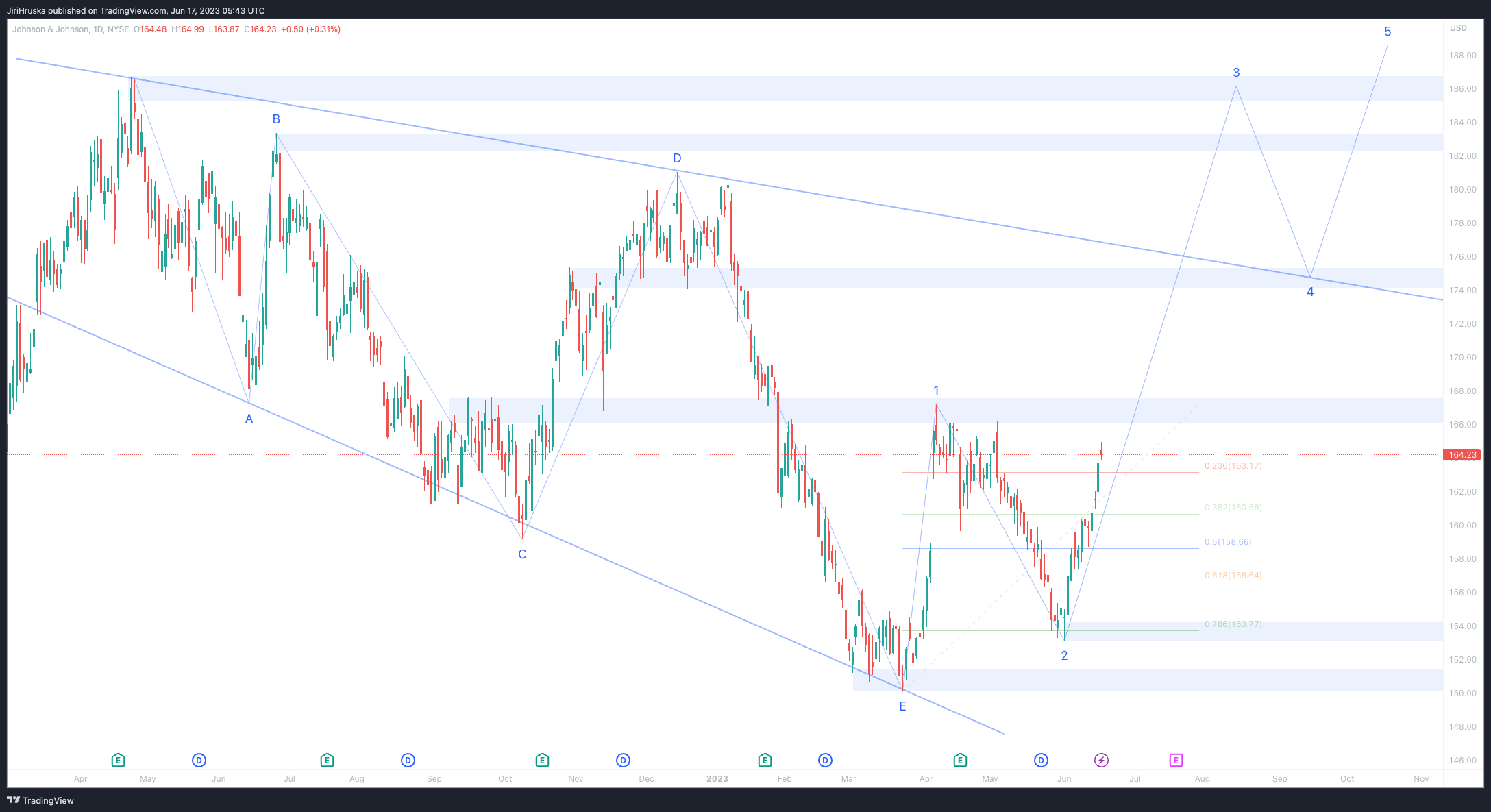1491x812 pixels.
Task: Click the dividend icon between November and December
Action: coord(623,760)
